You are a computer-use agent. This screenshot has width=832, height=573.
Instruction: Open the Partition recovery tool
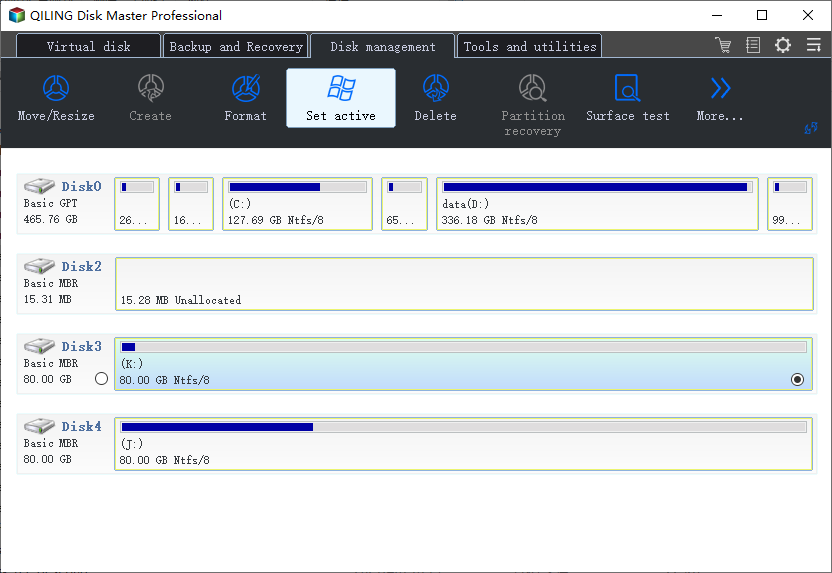(x=533, y=105)
